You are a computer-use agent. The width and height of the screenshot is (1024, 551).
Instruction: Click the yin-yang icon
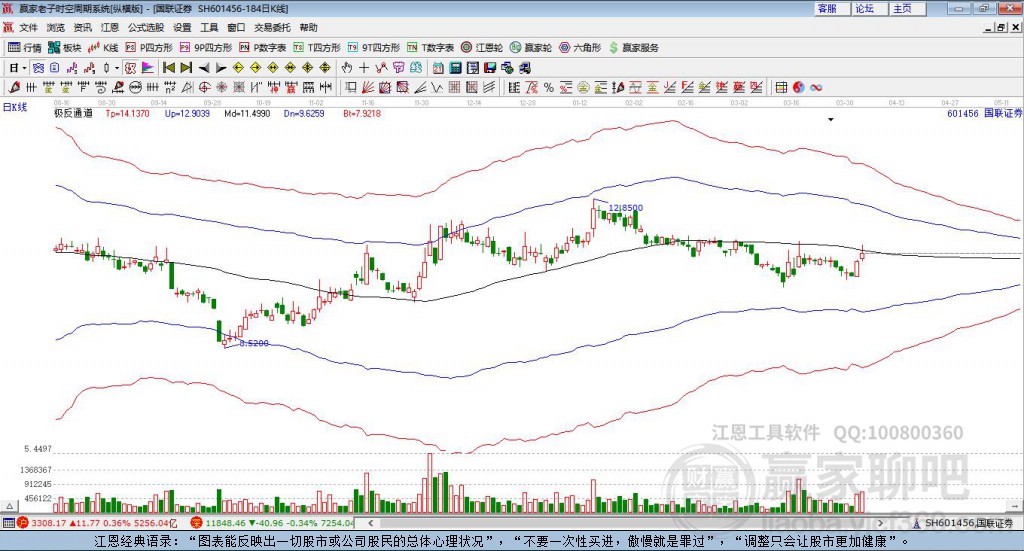click(799, 87)
